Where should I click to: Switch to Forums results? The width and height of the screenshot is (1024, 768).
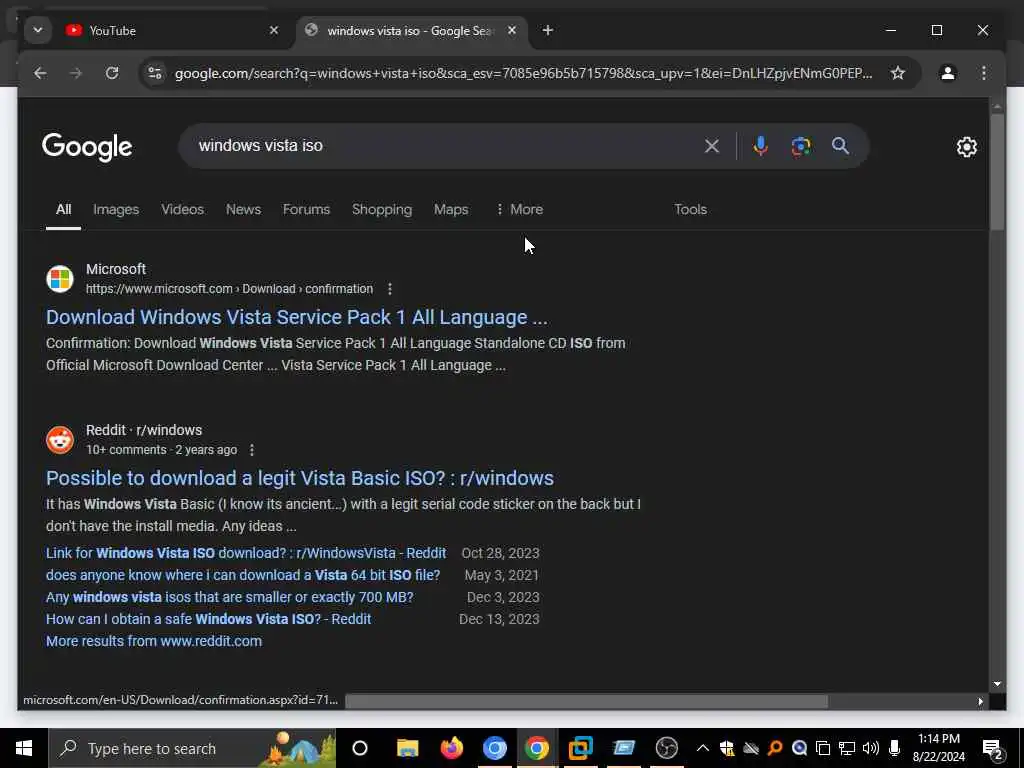tap(306, 210)
